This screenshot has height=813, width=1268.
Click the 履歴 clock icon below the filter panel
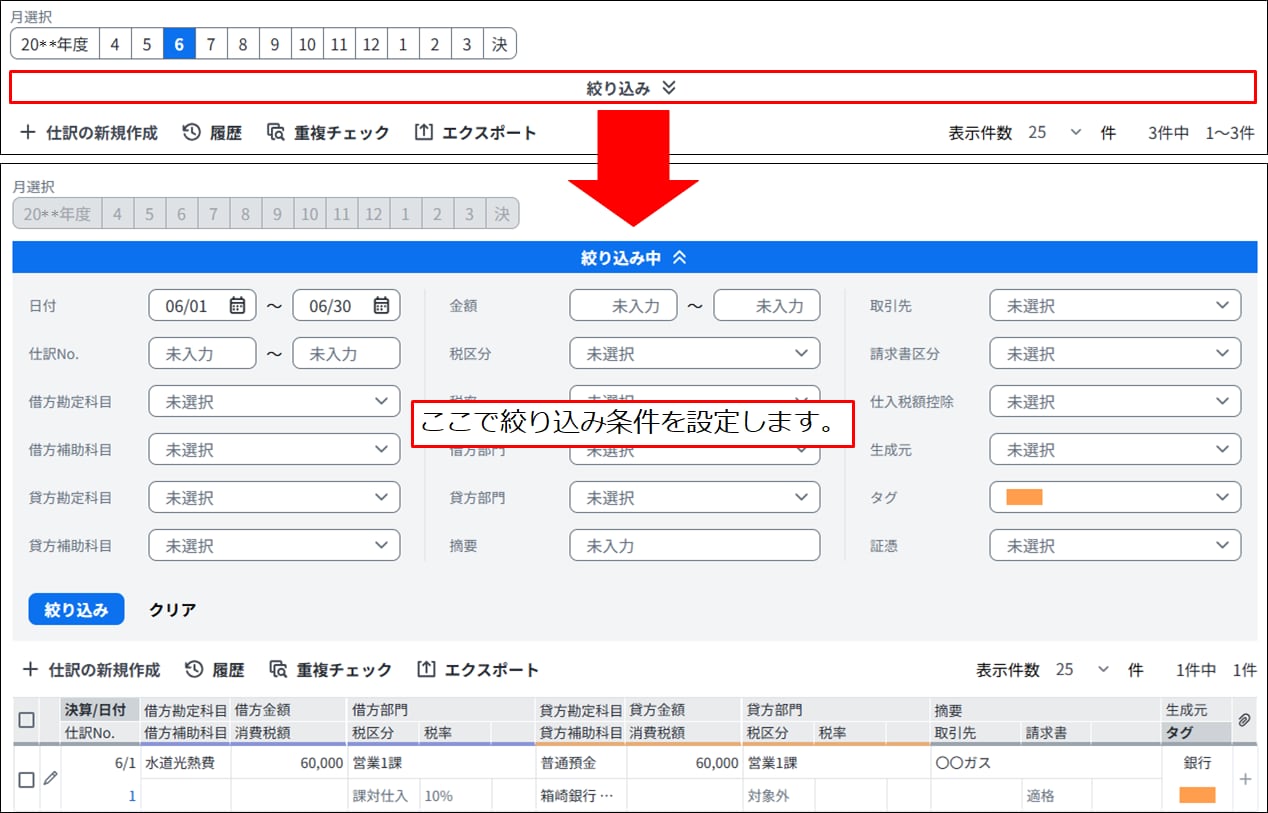coord(195,670)
